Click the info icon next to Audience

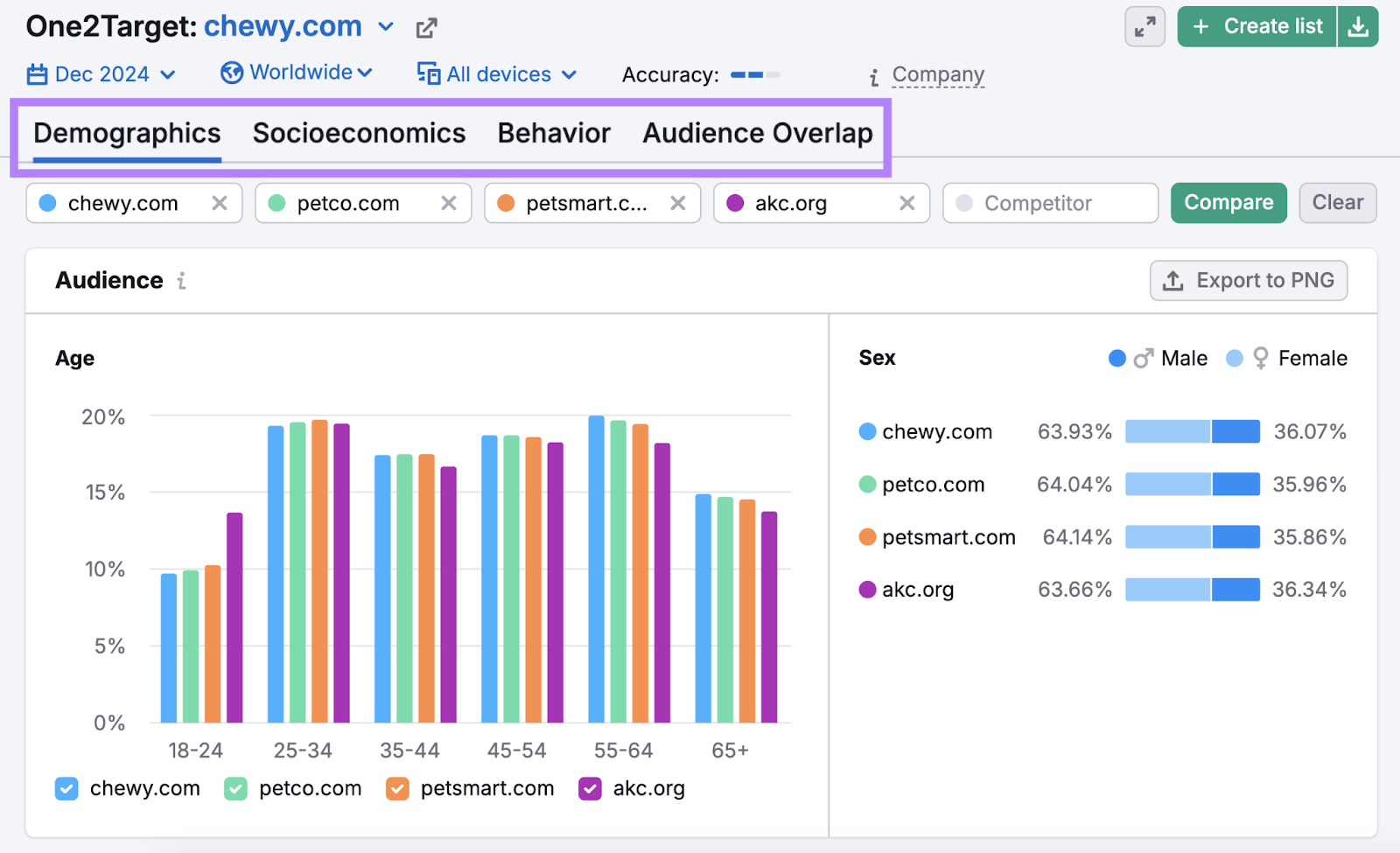pos(181,281)
